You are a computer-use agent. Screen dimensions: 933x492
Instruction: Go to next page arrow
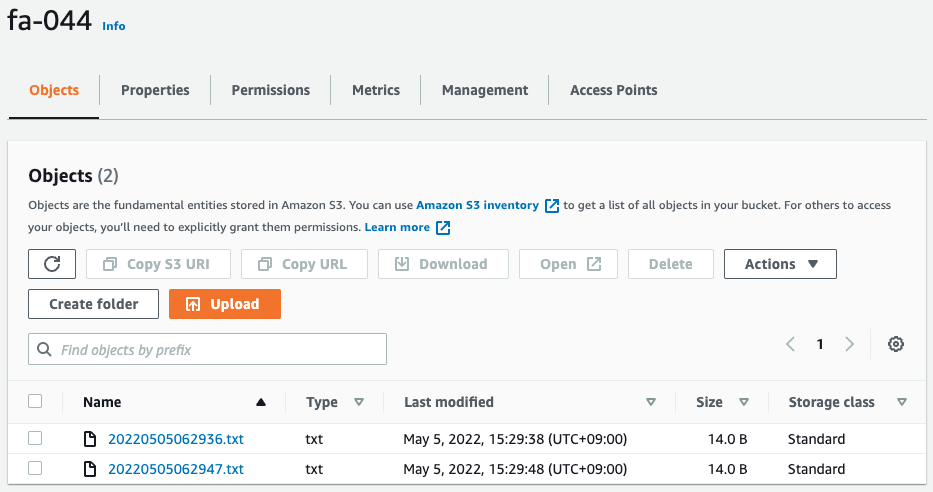click(850, 344)
